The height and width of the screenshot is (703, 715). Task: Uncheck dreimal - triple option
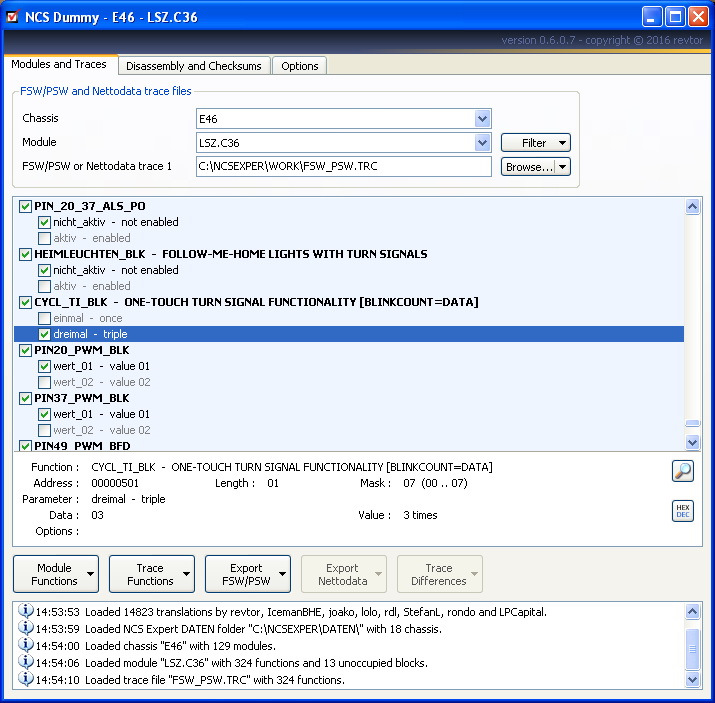(x=44, y=334)
